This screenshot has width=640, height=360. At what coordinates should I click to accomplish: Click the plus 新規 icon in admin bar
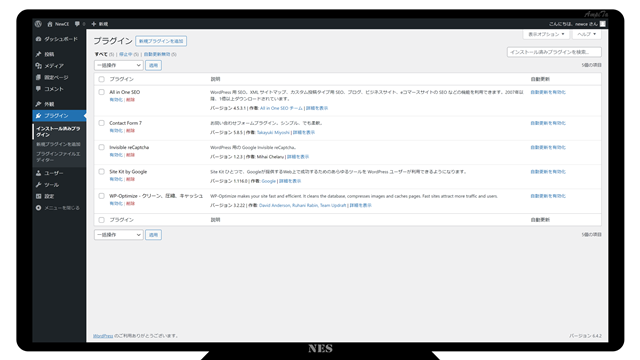93,24
